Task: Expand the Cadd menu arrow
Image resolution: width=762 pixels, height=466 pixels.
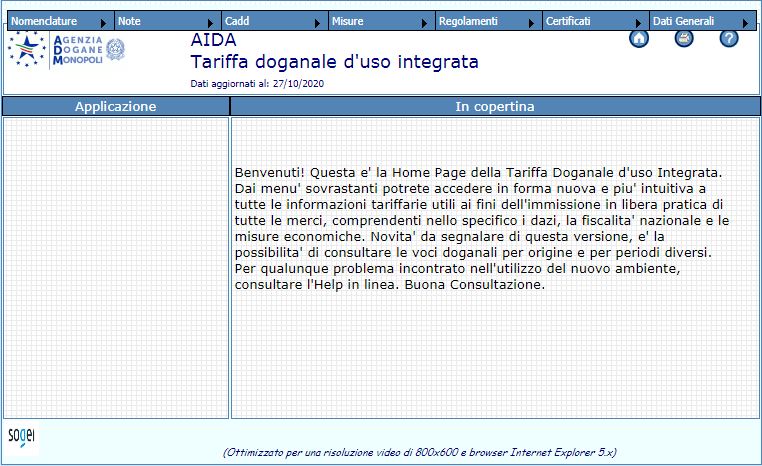Action: pyautogui.click(x=317, y=23)
